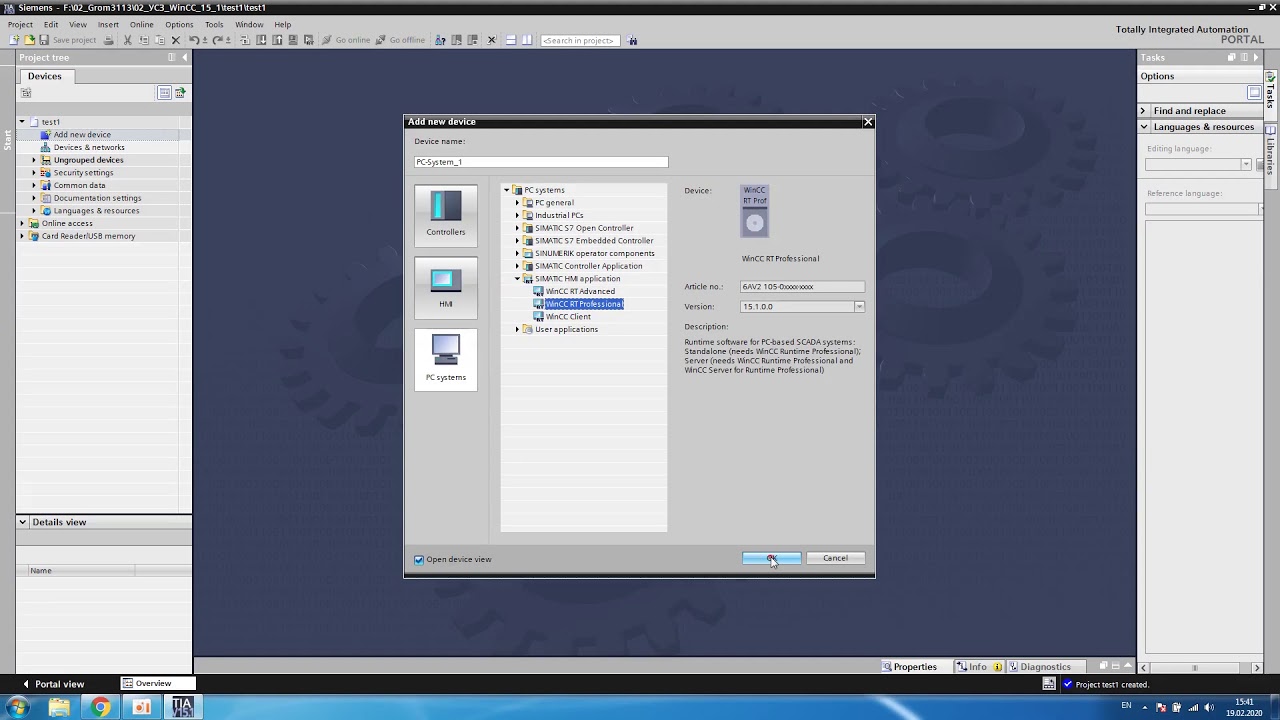Expand the PC general folder
Screen dimensions: 1280x720
518,203
